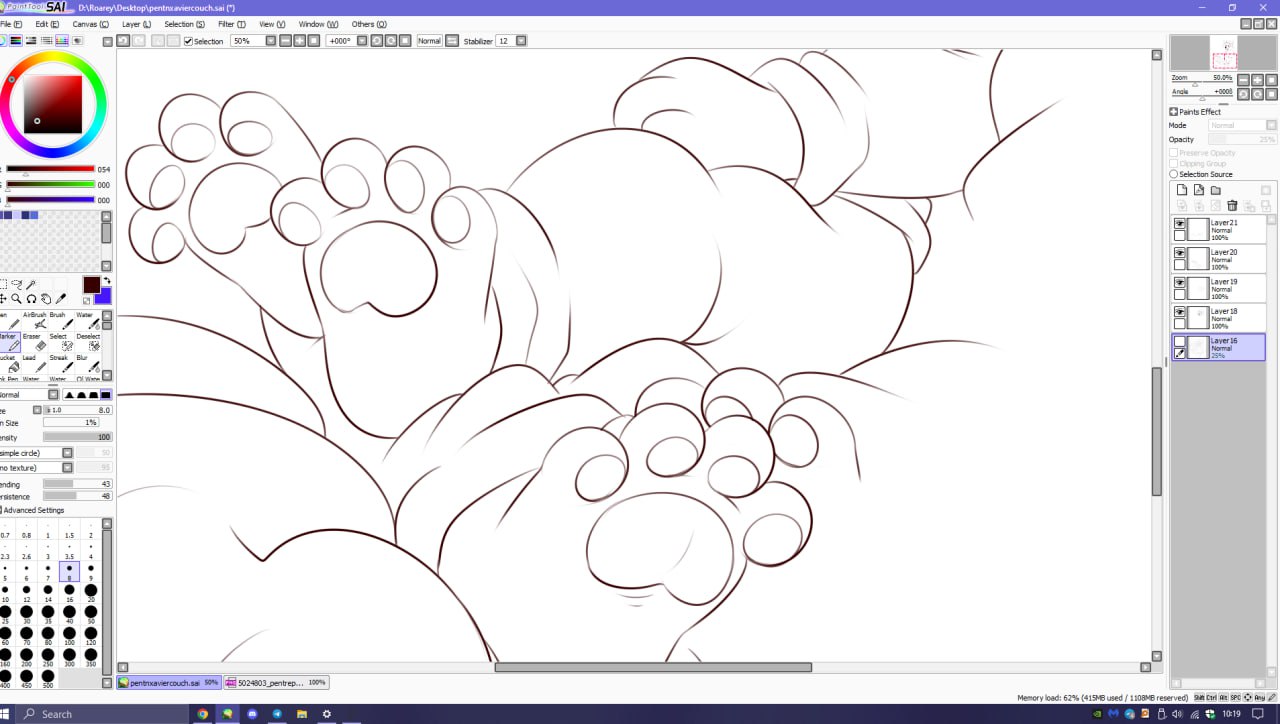Create a new layer with New Layer icon
The height and width of the screenshot is (724, 1280).
1182,190
